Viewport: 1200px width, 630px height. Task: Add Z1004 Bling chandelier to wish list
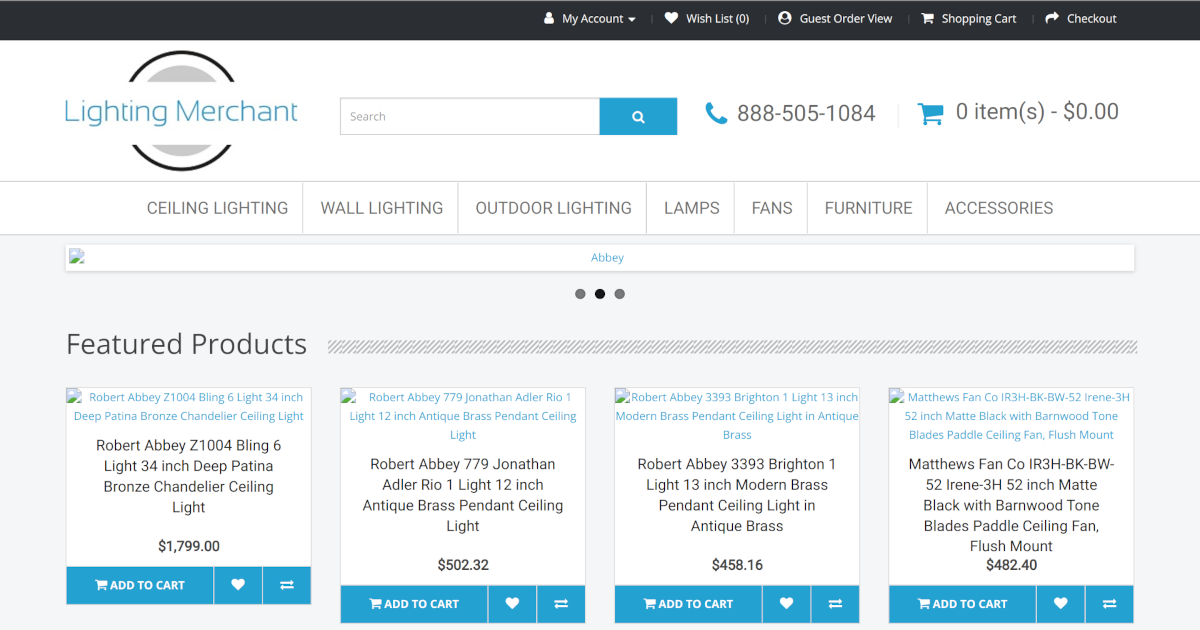(x=238, y=585)
